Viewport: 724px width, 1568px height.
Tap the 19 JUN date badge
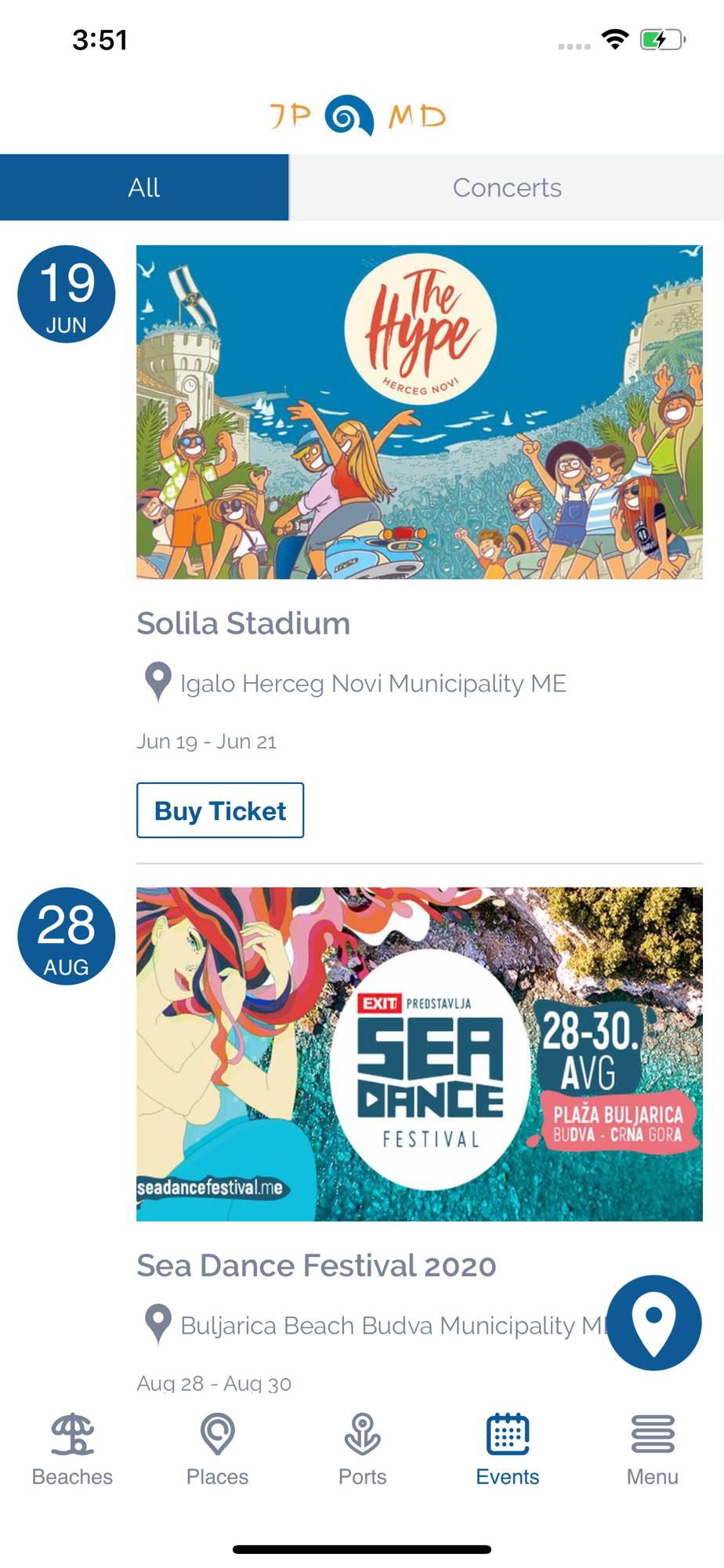pos(67,294)
